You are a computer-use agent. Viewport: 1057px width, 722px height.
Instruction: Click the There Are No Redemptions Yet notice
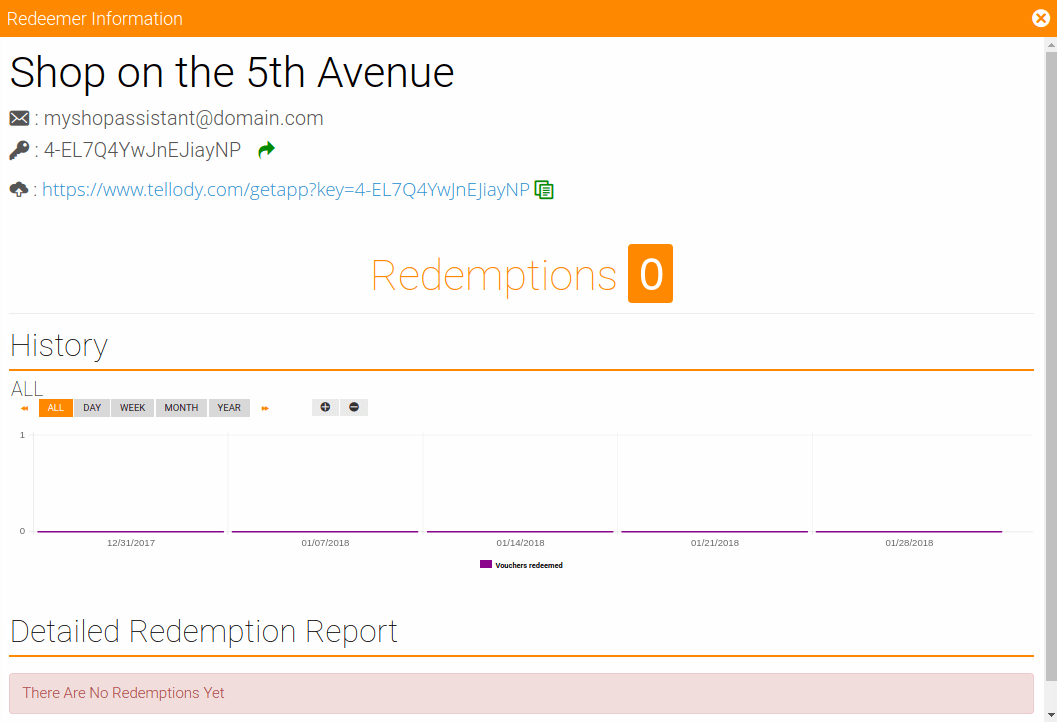click(x=521, y=693)
